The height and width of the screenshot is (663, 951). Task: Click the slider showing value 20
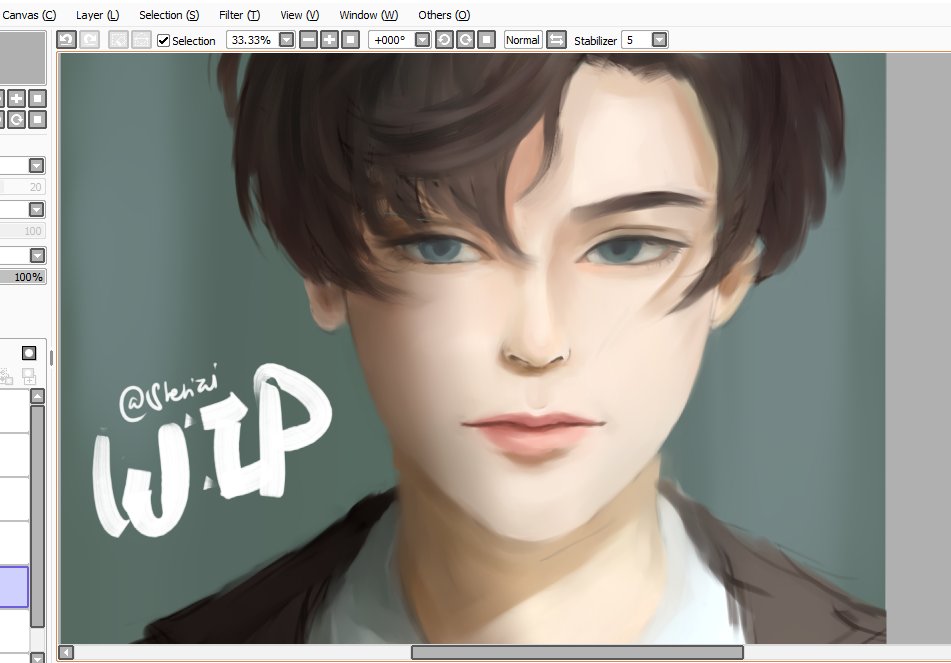[x=22, y=187]
